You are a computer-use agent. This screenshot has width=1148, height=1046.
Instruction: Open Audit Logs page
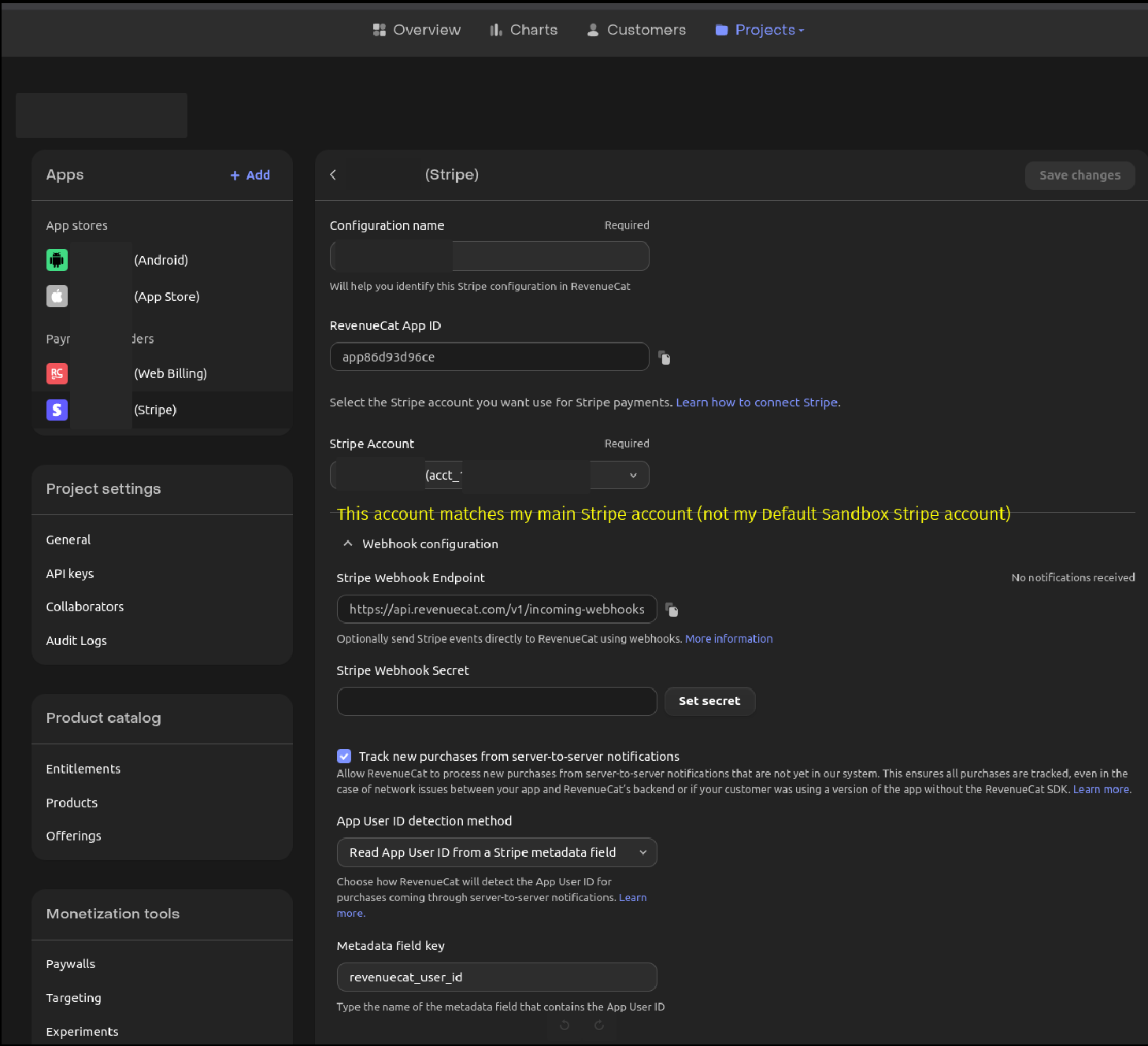(x=76, y=640)
